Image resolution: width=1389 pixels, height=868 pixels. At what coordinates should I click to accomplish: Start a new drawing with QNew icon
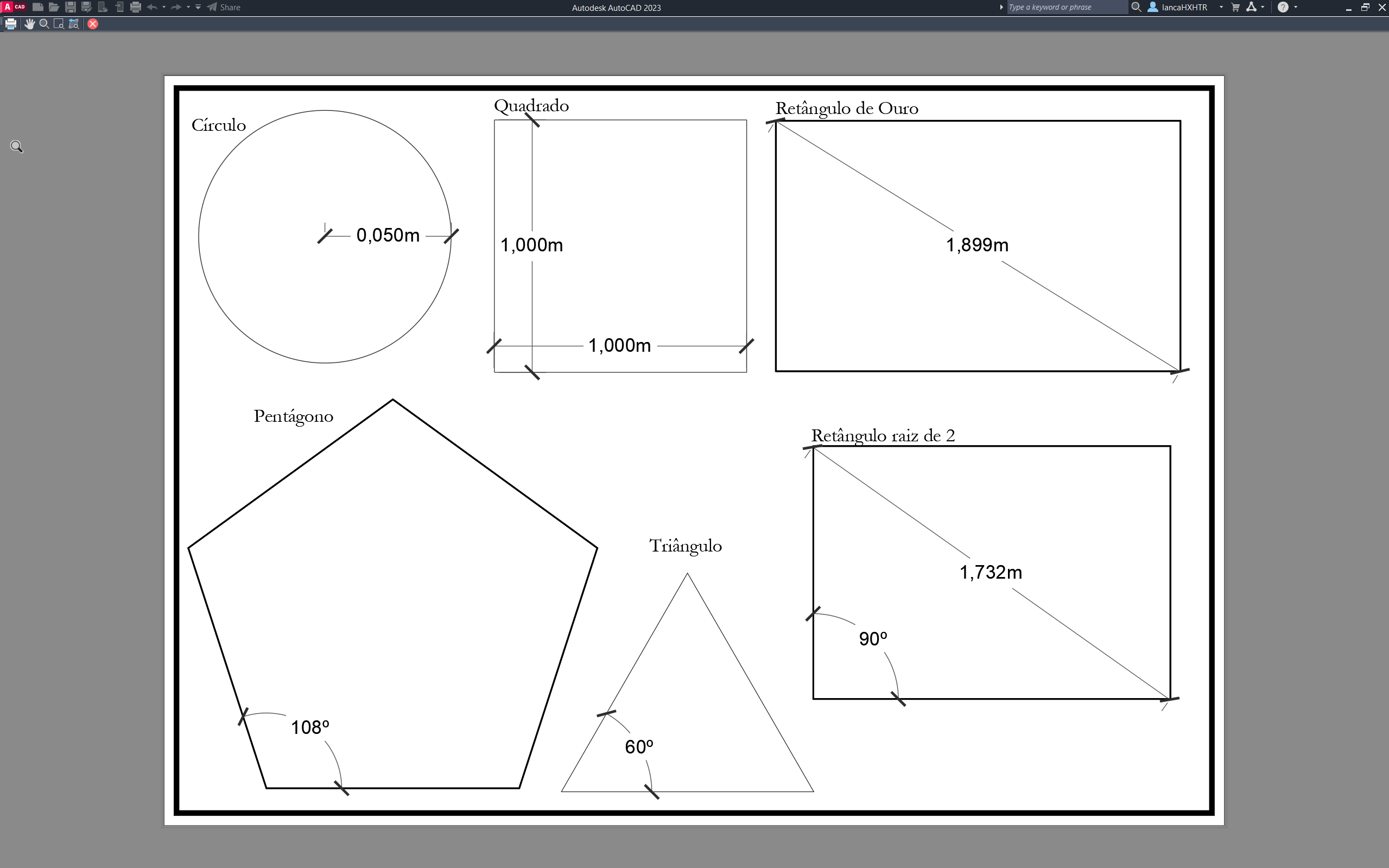point(39,8)
